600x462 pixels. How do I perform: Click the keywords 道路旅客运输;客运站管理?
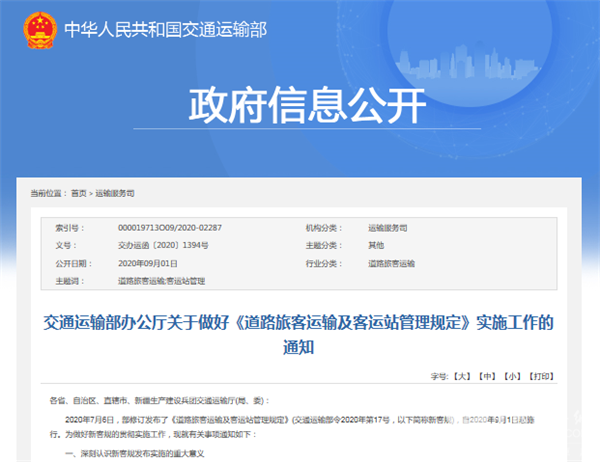(160, 280)
